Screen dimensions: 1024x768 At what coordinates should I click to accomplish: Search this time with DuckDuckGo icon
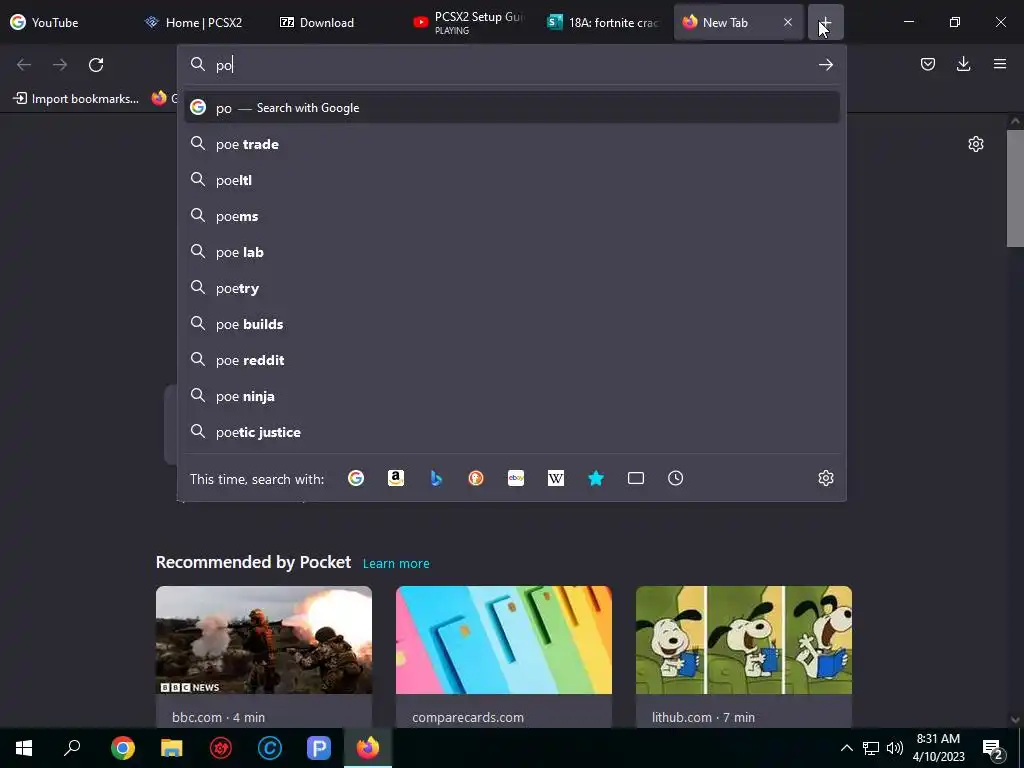476,478
